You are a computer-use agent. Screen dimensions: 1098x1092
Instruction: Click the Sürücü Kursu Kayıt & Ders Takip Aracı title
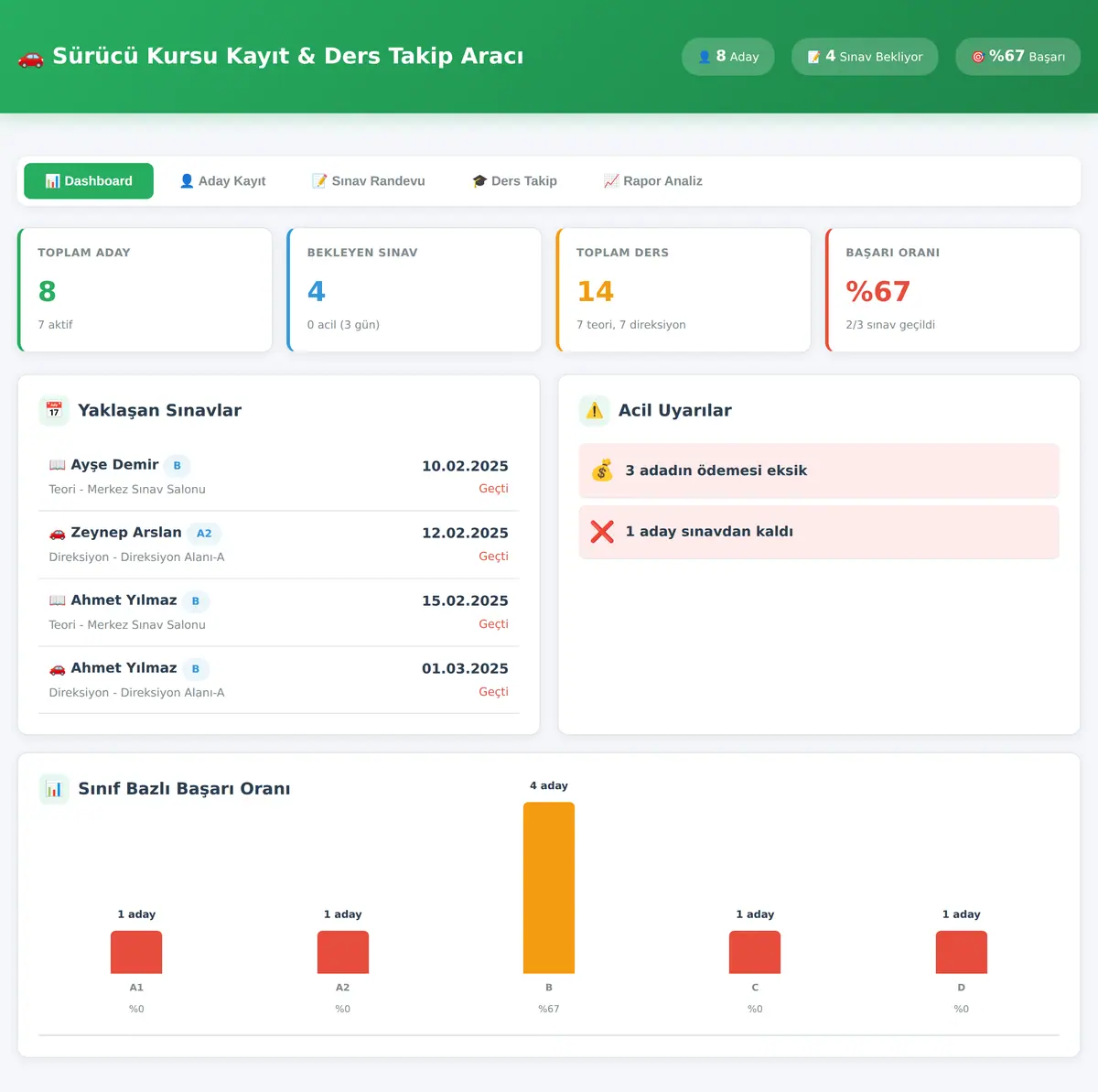coord(288,56)
